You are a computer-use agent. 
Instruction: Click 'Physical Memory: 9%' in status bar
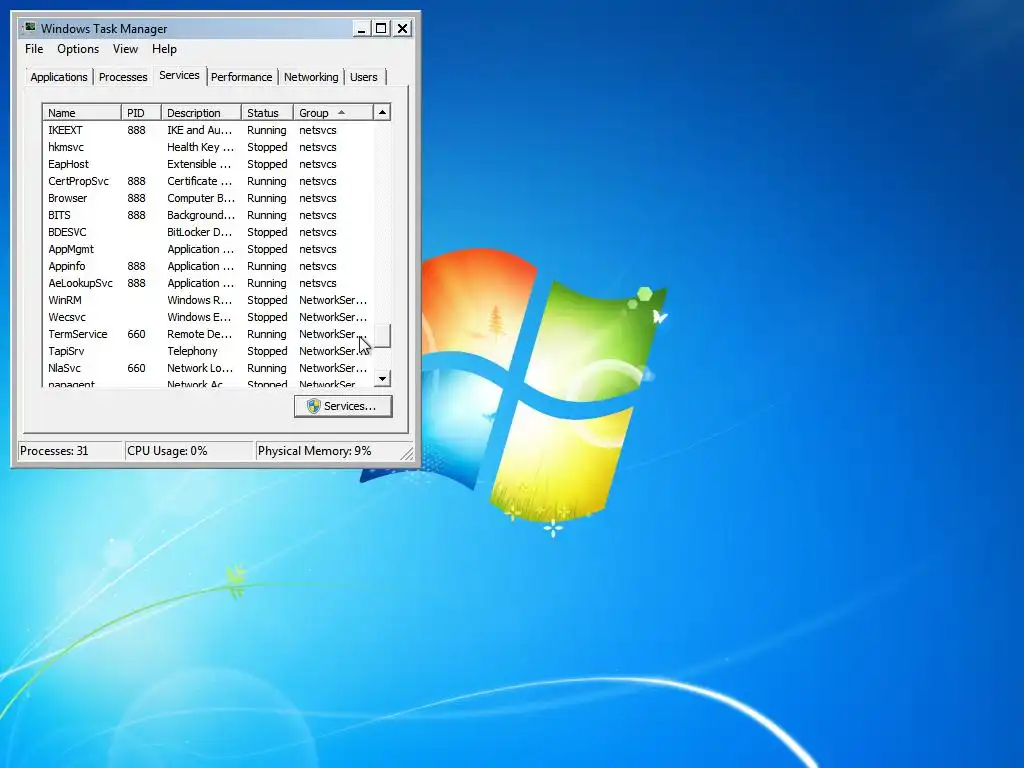coord(327,451)
